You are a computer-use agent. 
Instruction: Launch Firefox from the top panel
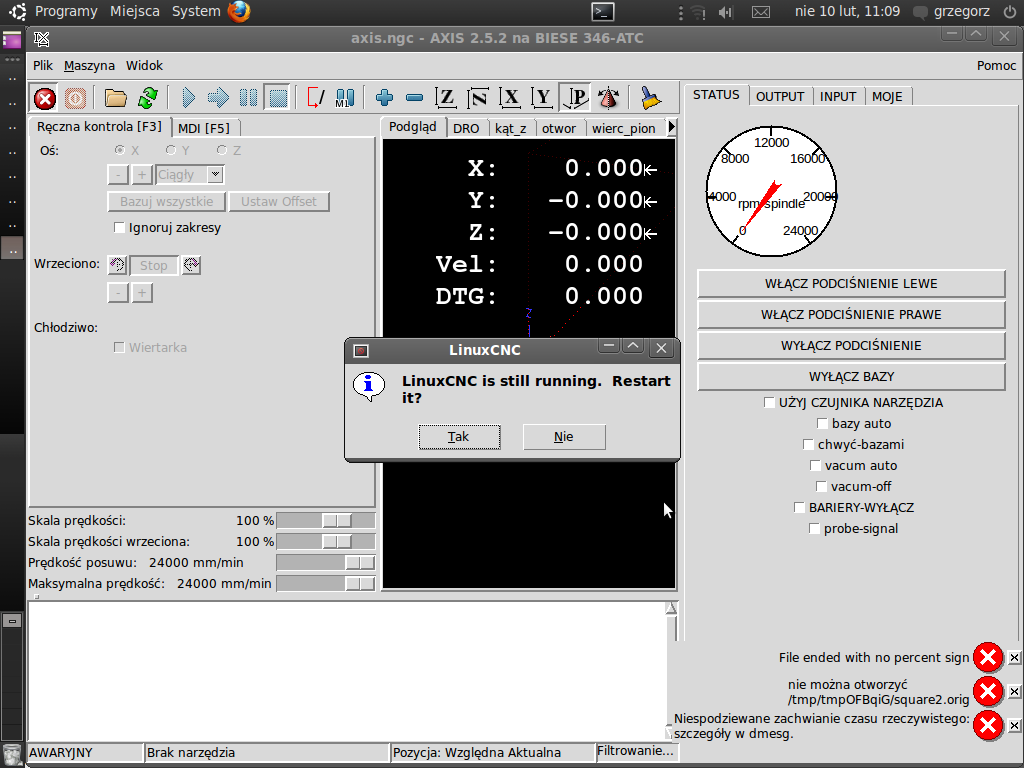pyautogui.click(x=239, y=12)
